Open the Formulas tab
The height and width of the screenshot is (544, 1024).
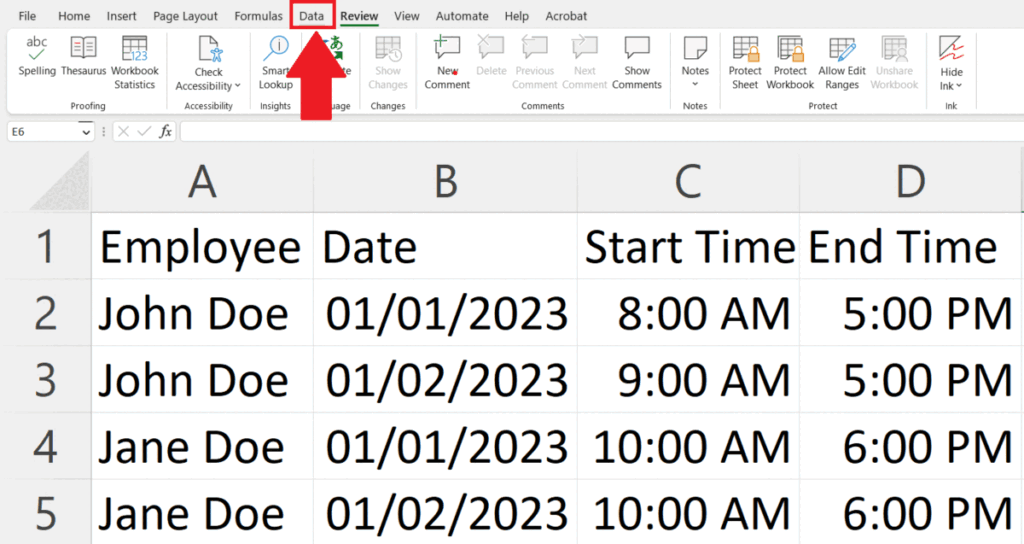coord(258,16)
